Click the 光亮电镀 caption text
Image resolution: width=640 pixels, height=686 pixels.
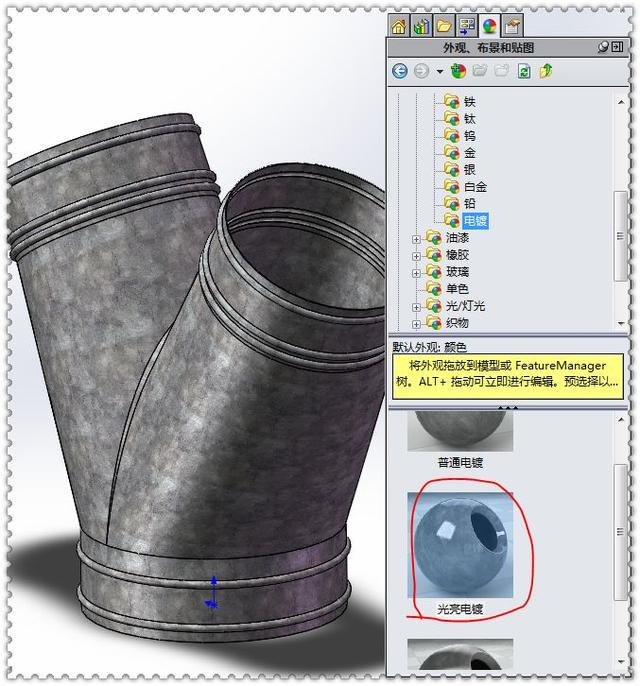460,609
